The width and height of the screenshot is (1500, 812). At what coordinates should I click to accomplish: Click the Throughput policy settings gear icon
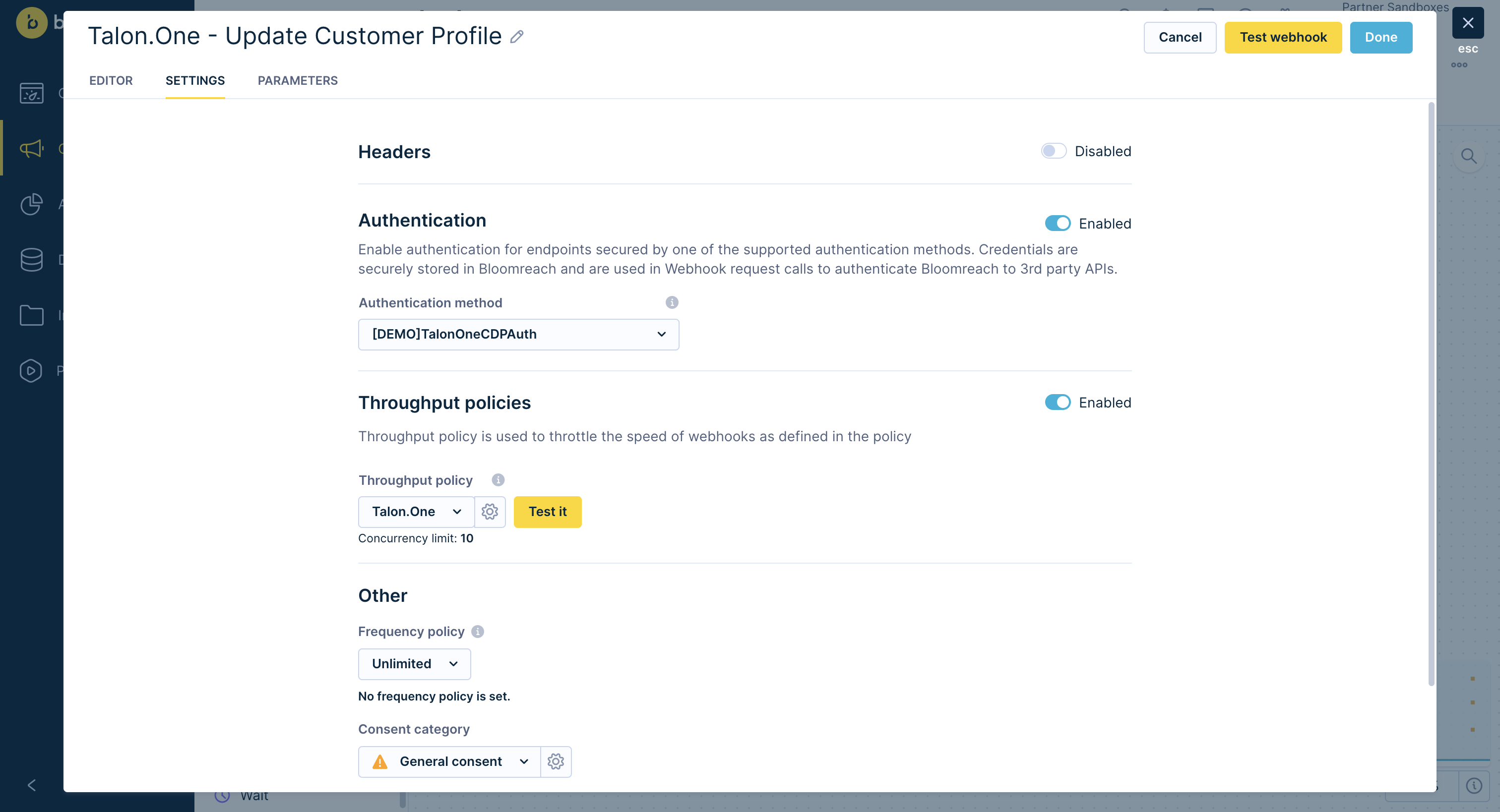click(490, 512)
